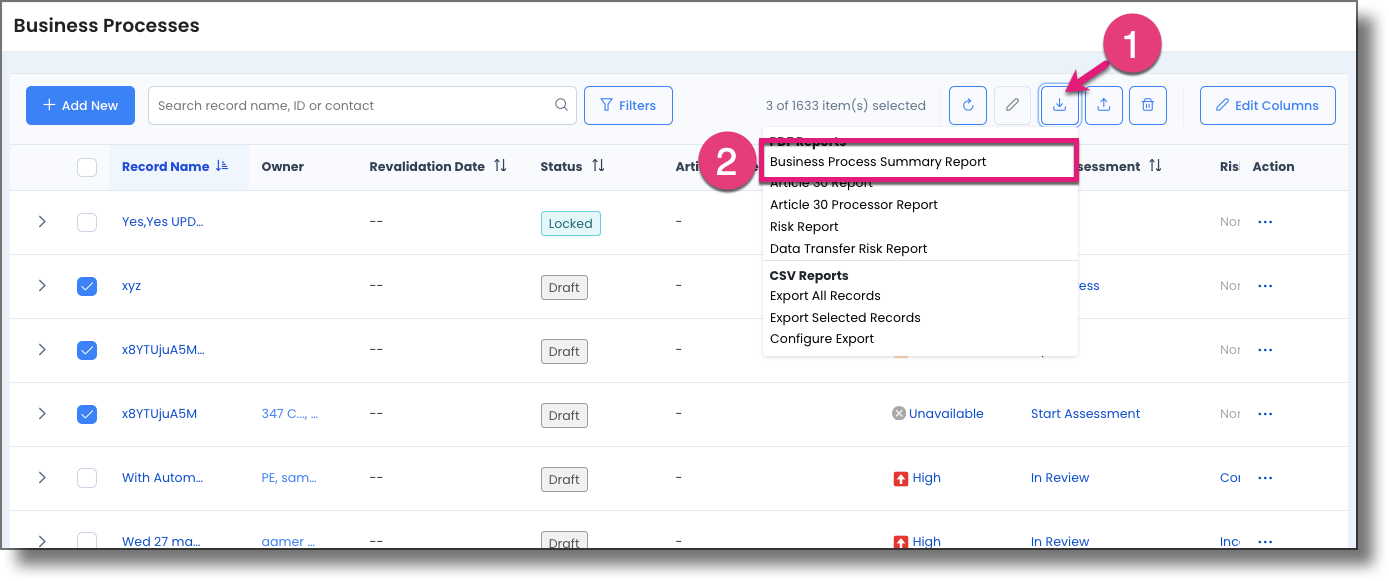Image resolution: width=1389 pixels, height=581 pixels.
Task: Expand the Yes,Yes UPD record row
Action: (42, 222)
